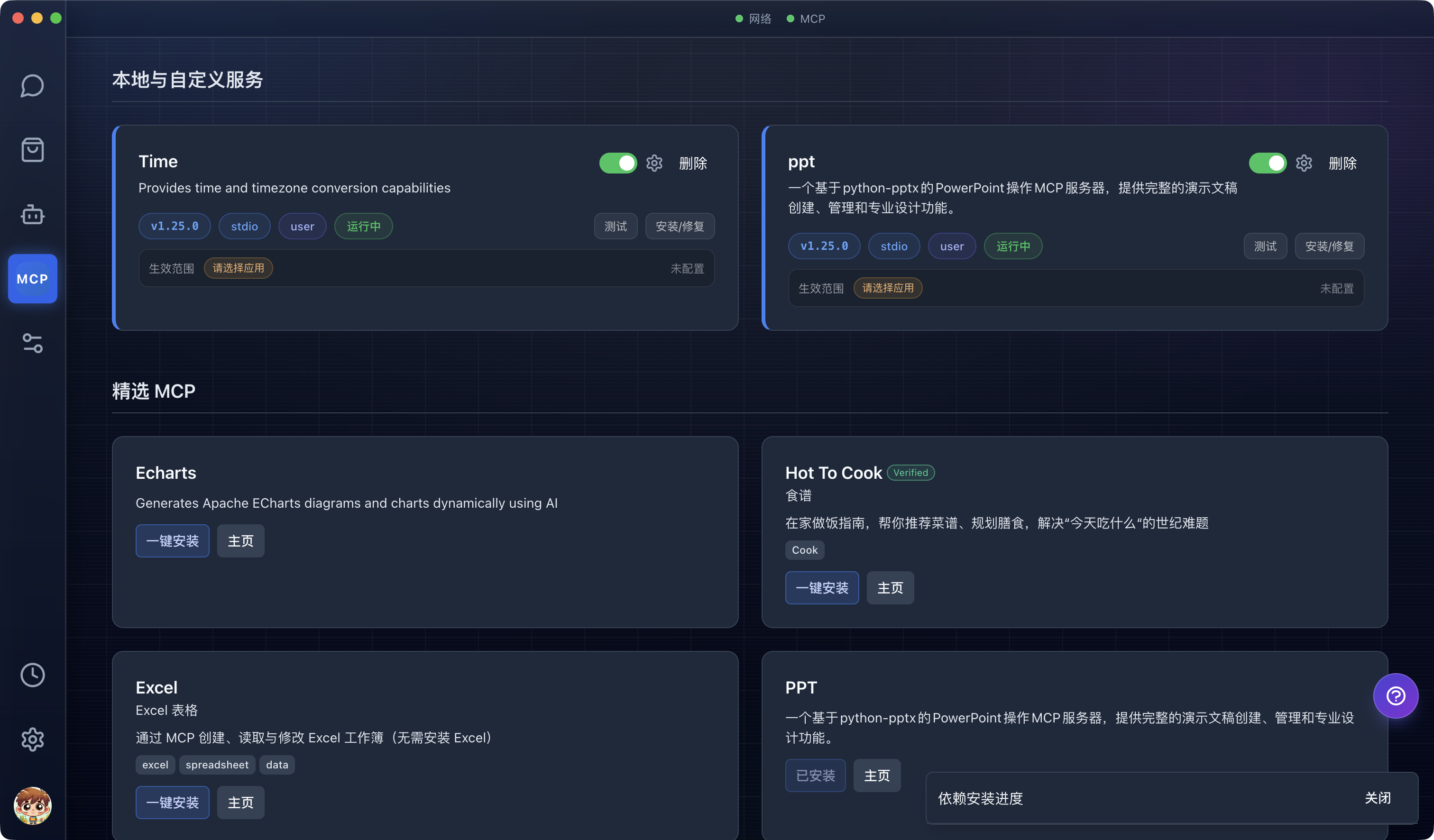1434x840 pixels.
Task: Click the data tag
Action: pos(277,765)
